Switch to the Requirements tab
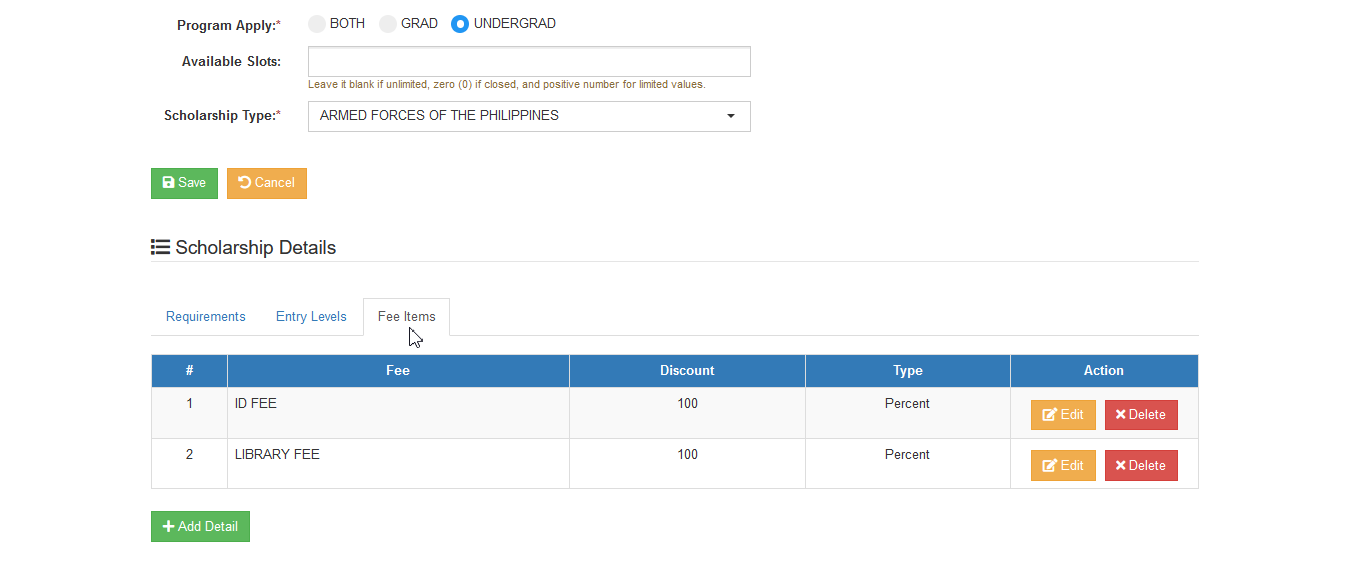This screenshot has width=1352, height=564. click(x=206, y=317)
